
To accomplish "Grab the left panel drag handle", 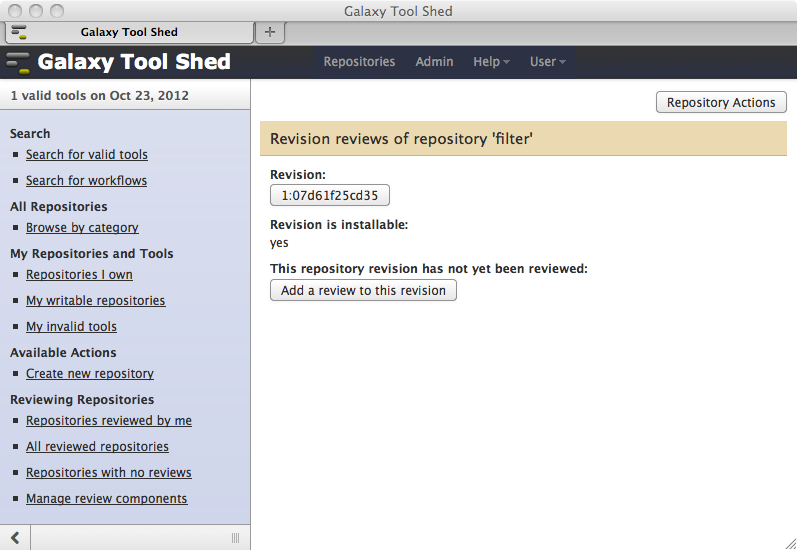I will click(x=235, y=538).
